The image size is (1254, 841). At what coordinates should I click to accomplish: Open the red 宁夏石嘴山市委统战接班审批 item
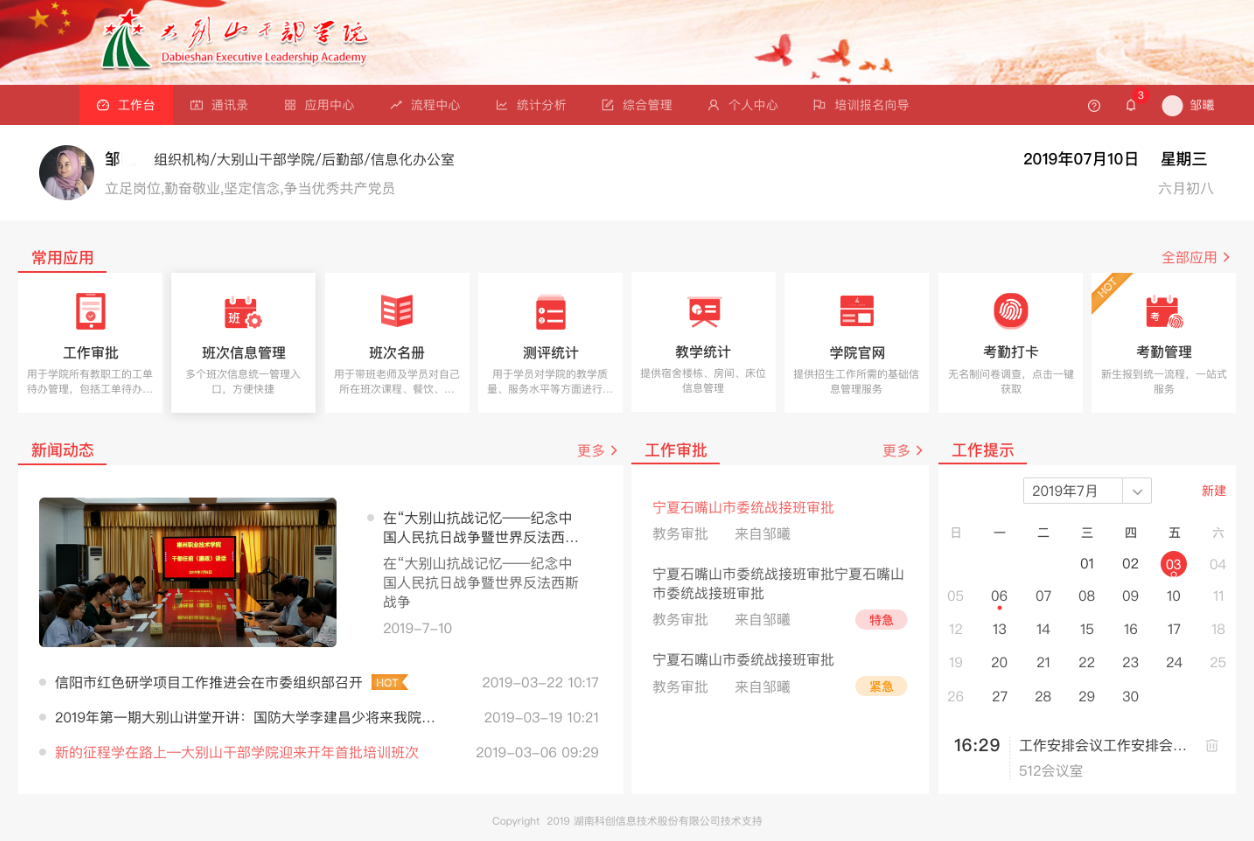tap(743, 508)
